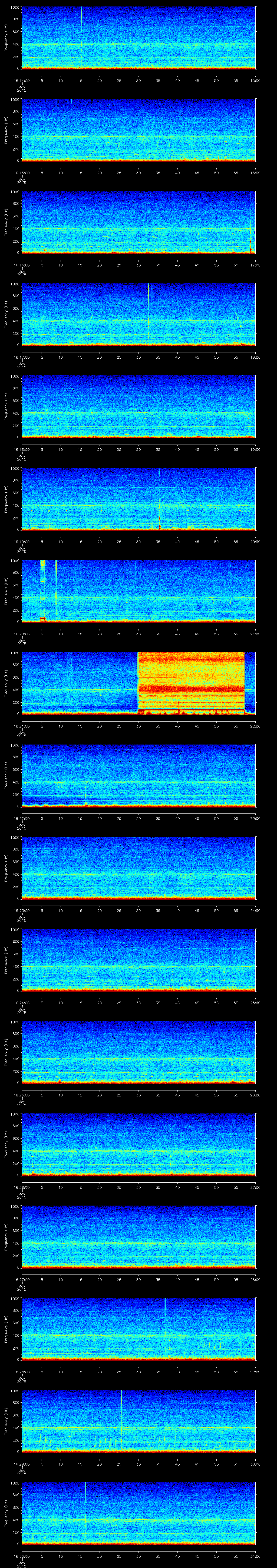Click the 30-second tick below the 16:21:00 spectrogram

138,726
